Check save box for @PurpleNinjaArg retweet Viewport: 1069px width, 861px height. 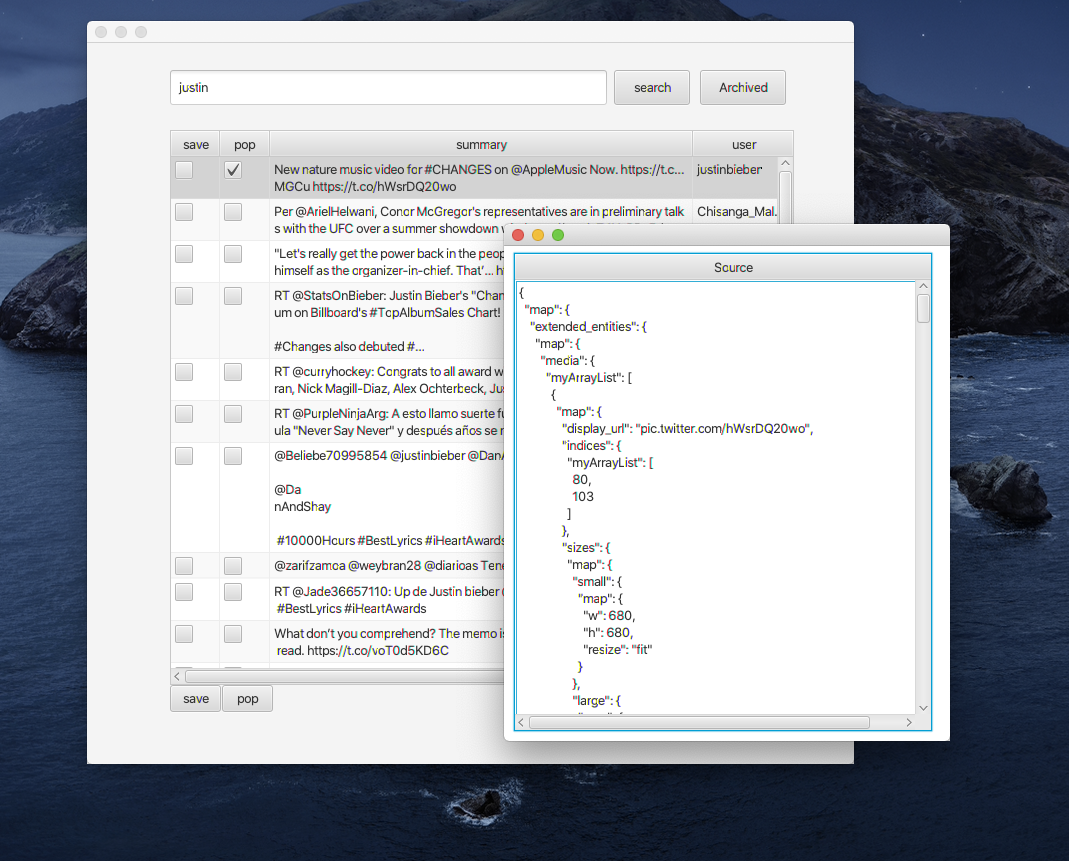pyautogui.click(x=184, y=414)
